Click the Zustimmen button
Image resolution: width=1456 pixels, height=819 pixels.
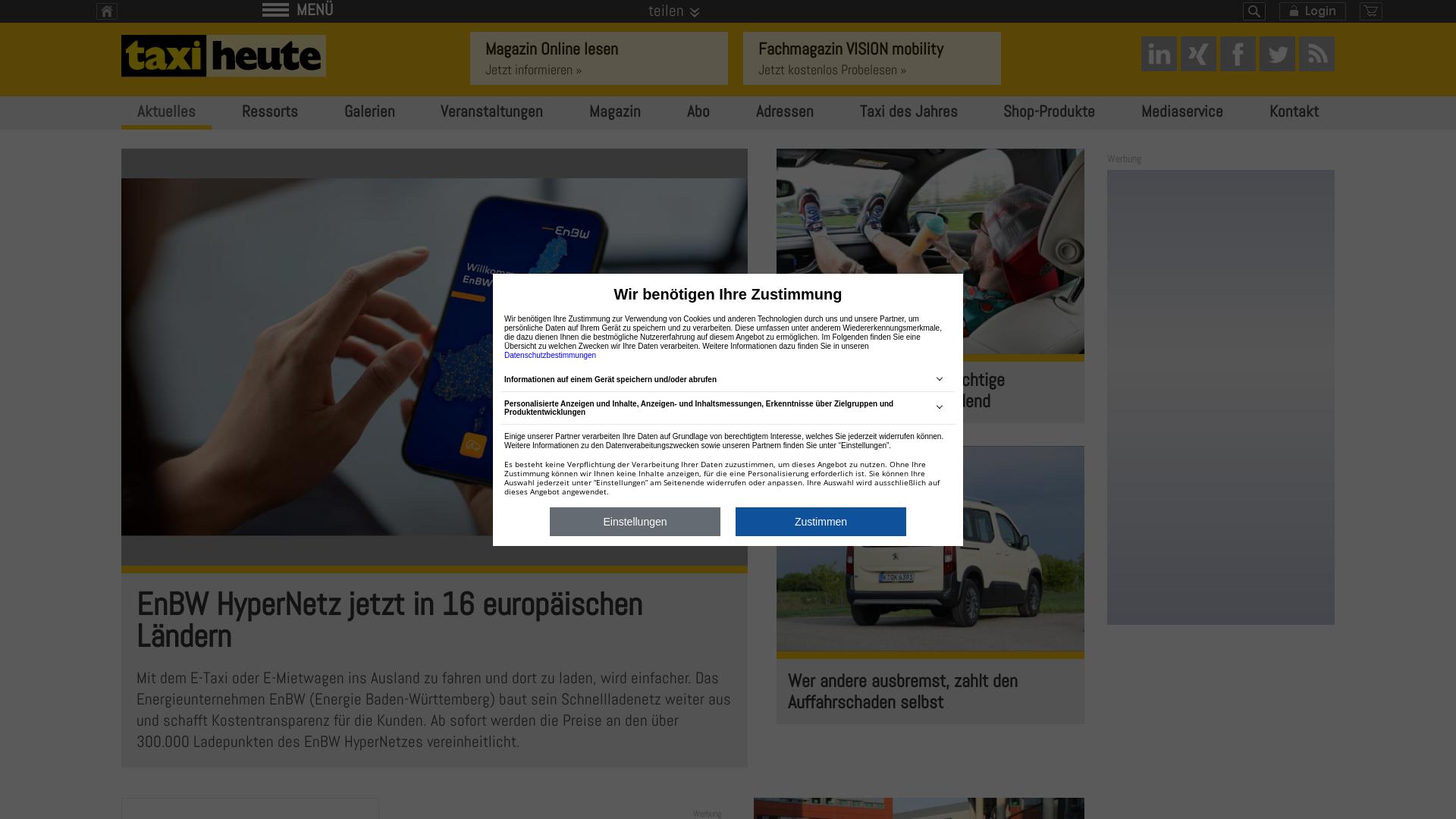(821, 522)
